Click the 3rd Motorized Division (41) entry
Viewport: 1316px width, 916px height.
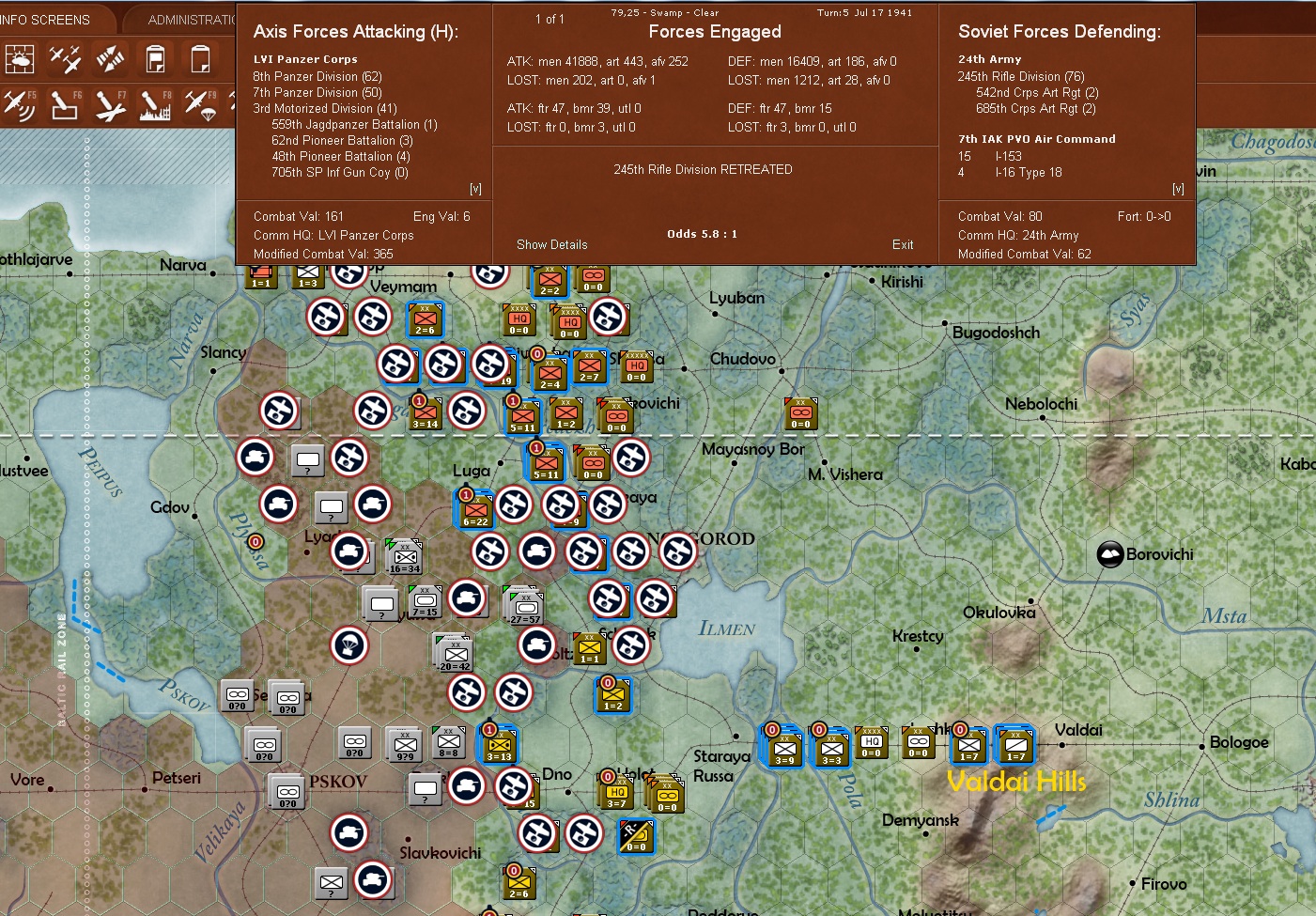coord(325,109)
